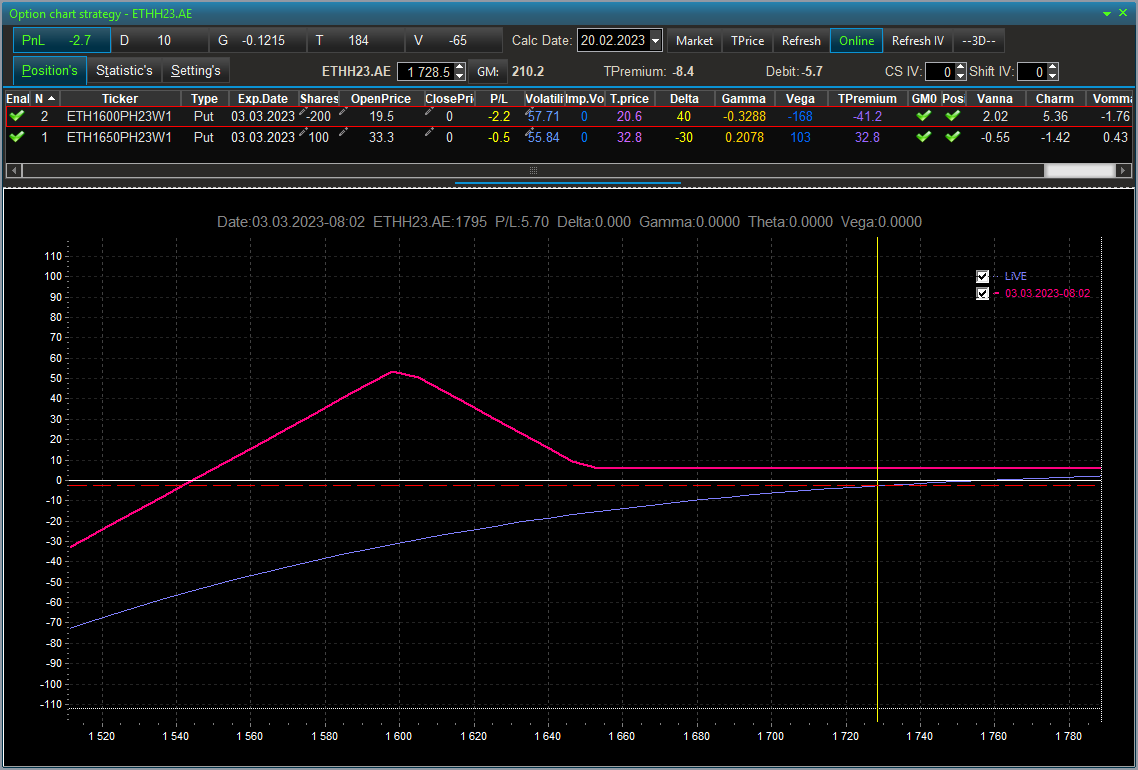Click the table scrollbar right arrow
The width and height of the screenshot is (1138, 770).
(1123, 171)
